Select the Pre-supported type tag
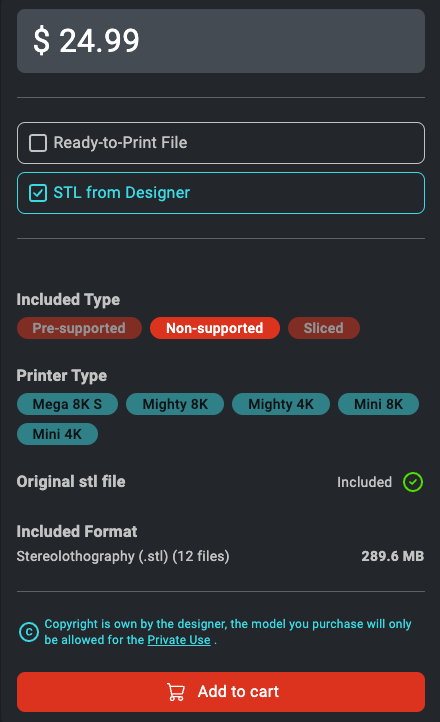 coord(79,328)
